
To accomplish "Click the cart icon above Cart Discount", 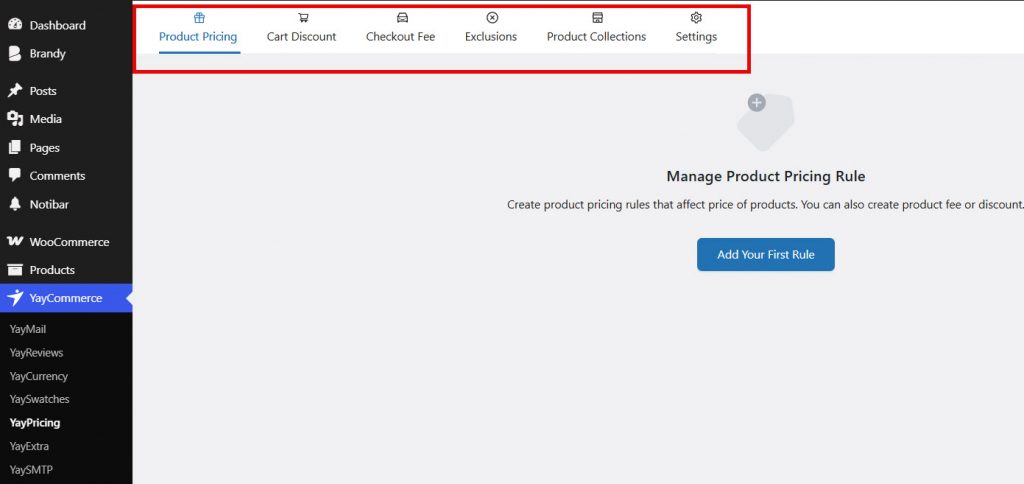I will tap(303, 18).
